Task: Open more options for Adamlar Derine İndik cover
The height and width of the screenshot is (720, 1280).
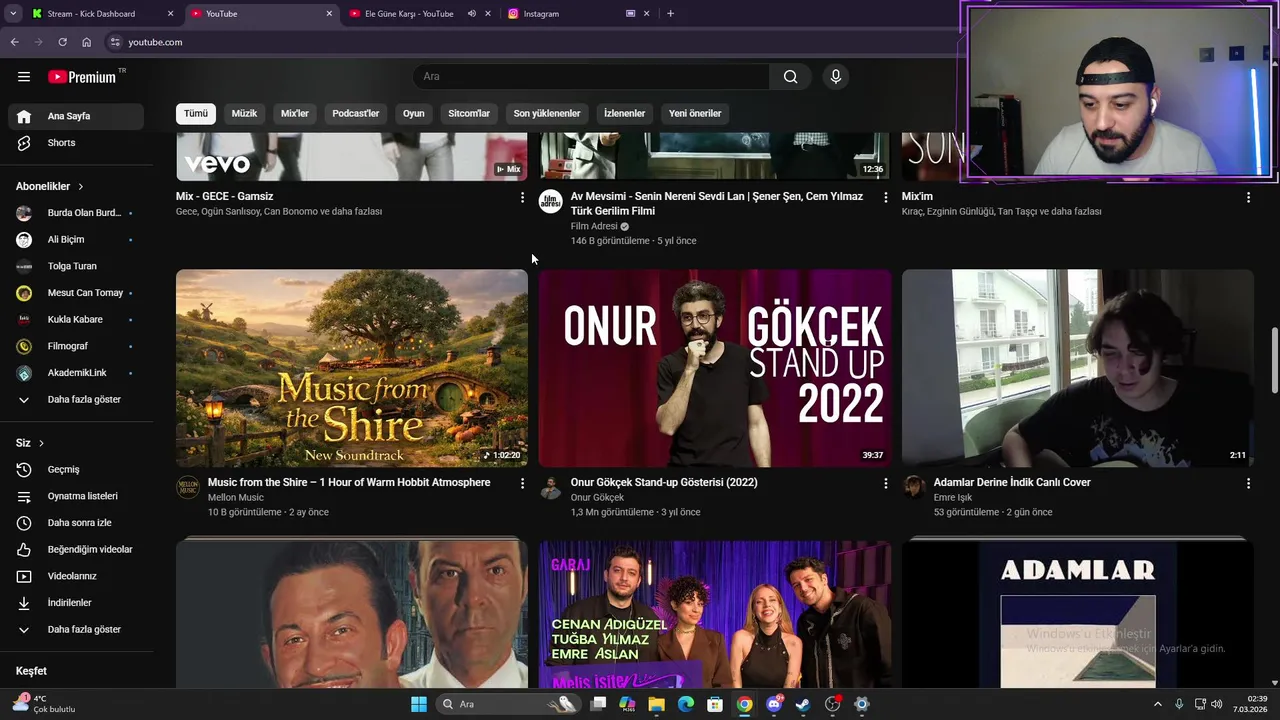Action: [x=1248, y=484]
